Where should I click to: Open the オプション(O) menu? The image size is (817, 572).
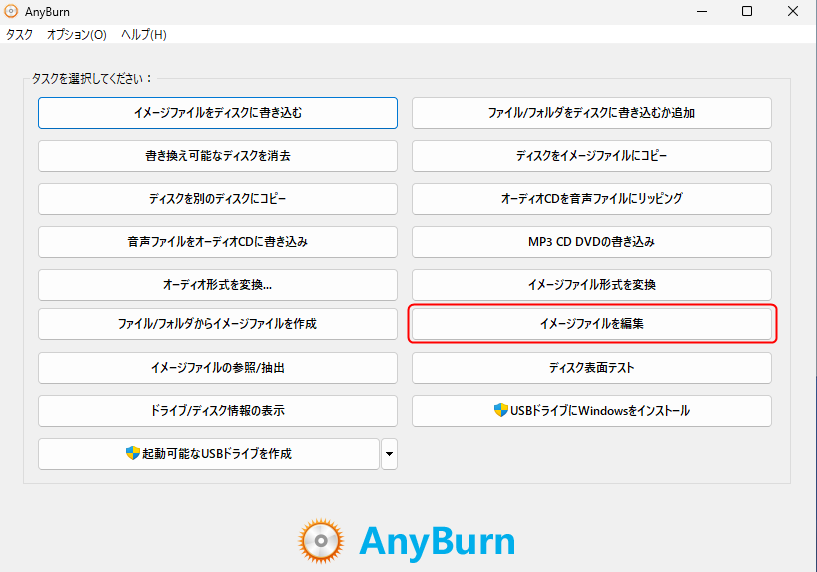tap(77, 34)
